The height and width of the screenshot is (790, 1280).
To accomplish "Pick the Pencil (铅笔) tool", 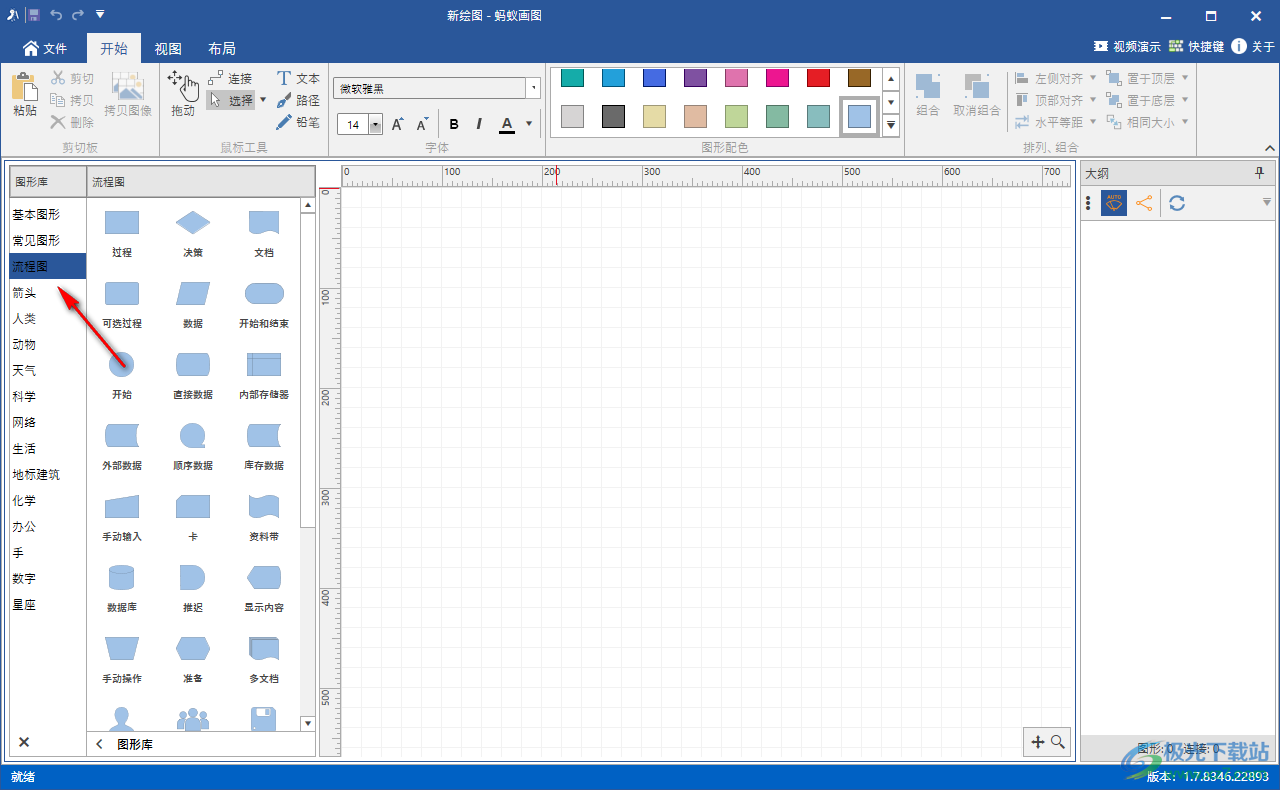I will pos(298,122).
